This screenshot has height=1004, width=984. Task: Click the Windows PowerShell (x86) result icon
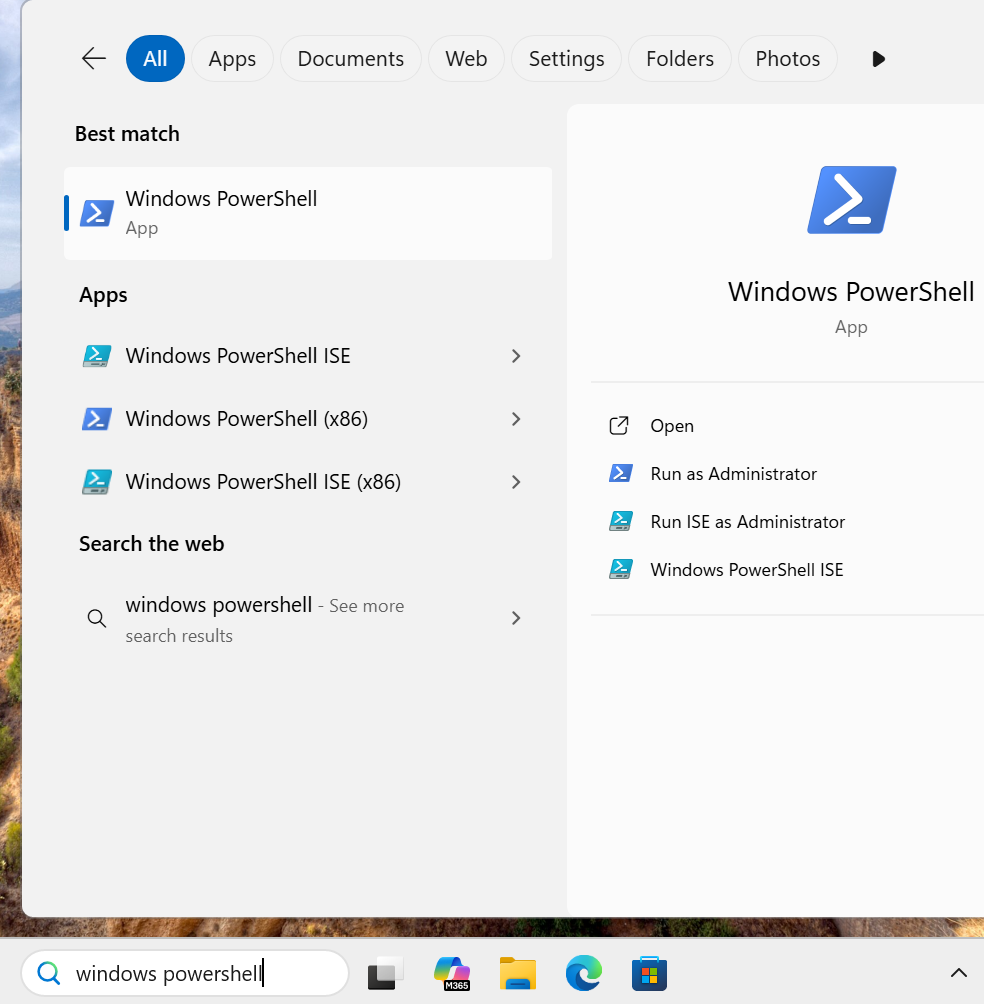tap(97, 419)
